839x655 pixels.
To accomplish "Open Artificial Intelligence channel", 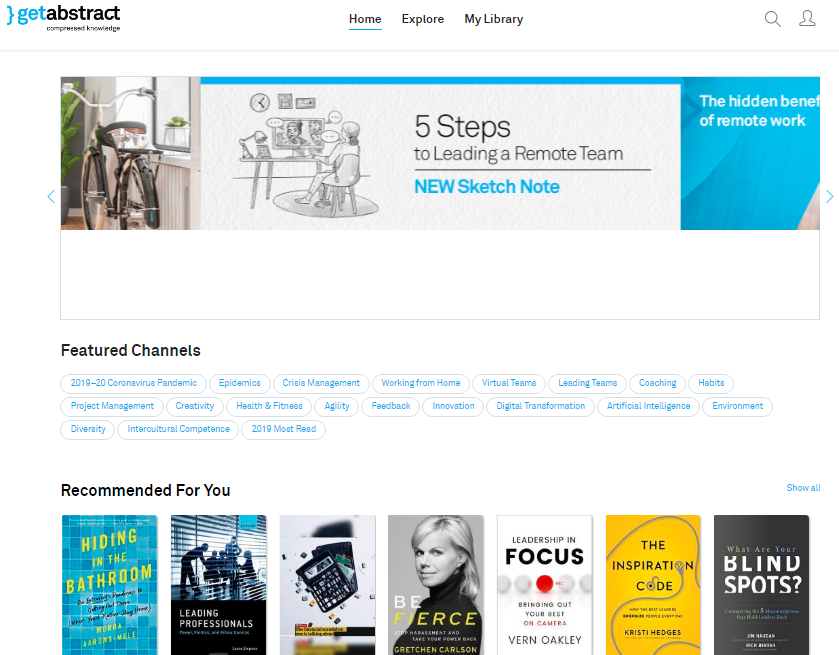I will pos(649,406).
